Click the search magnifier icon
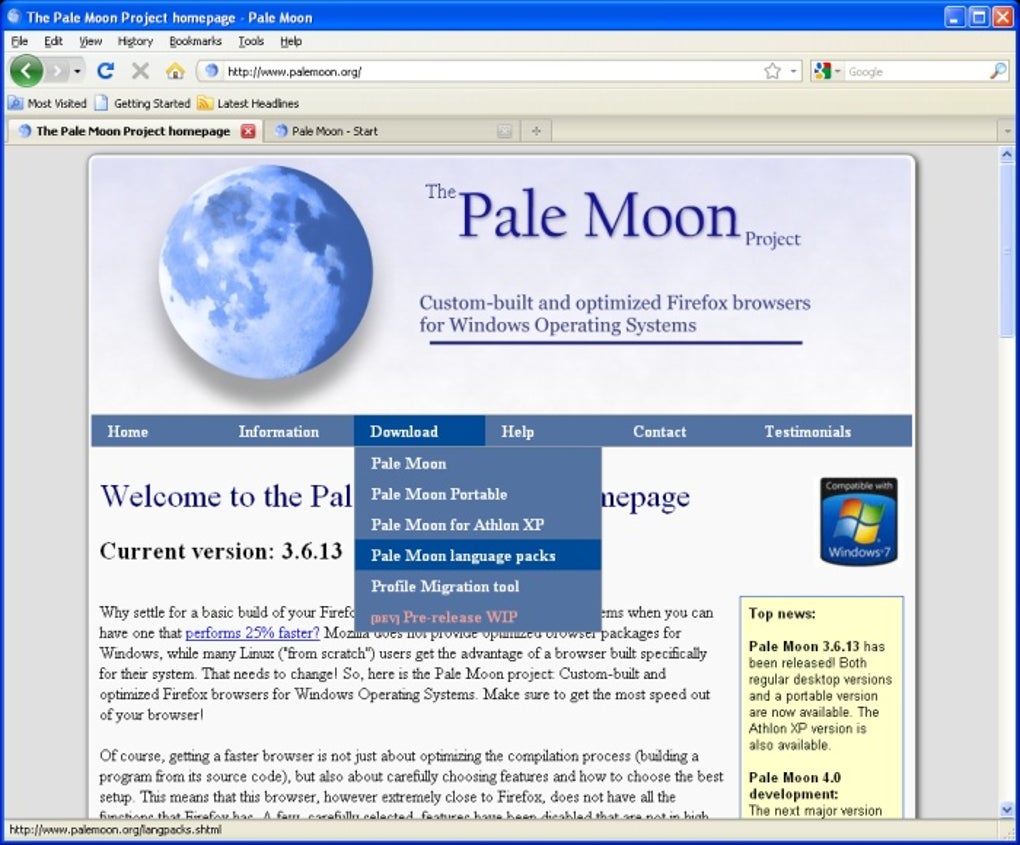The width and height of the screenshot is (1020, 845). (997, 71)
